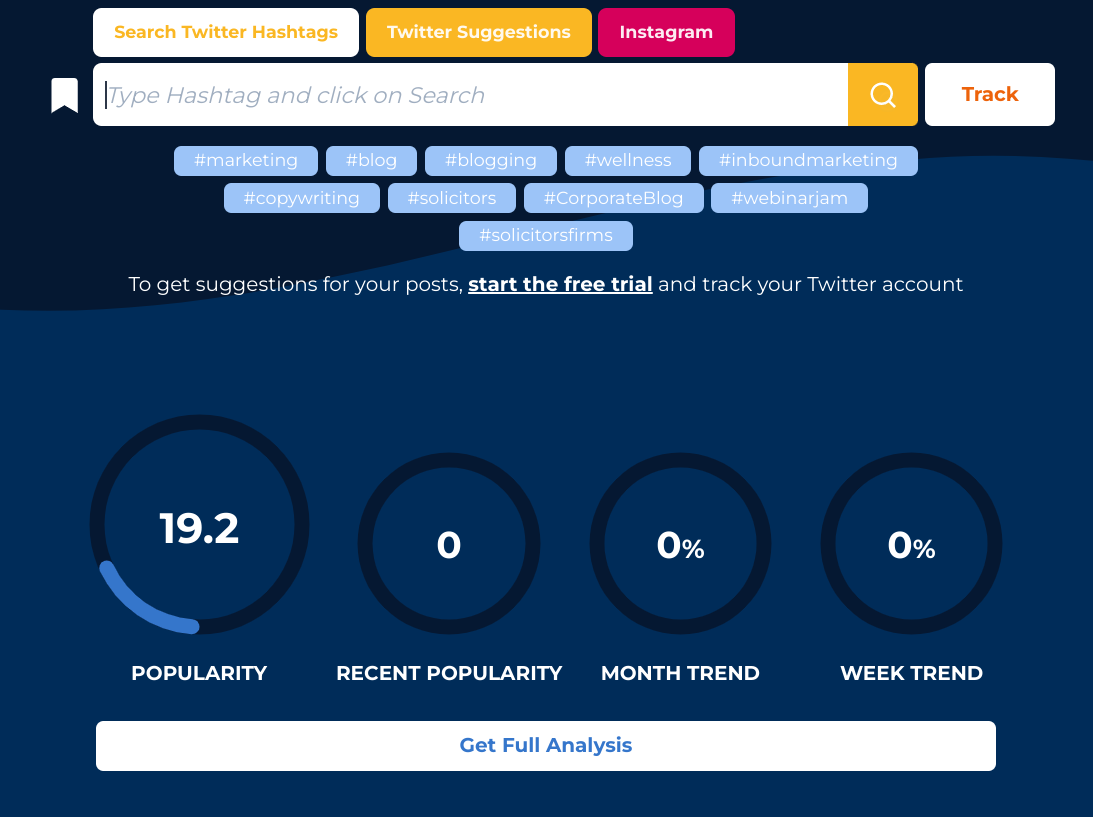Viewport: 1093px width, 817px height.
Task: Click the WEEK TREND label
Action: tap(911, 673)
